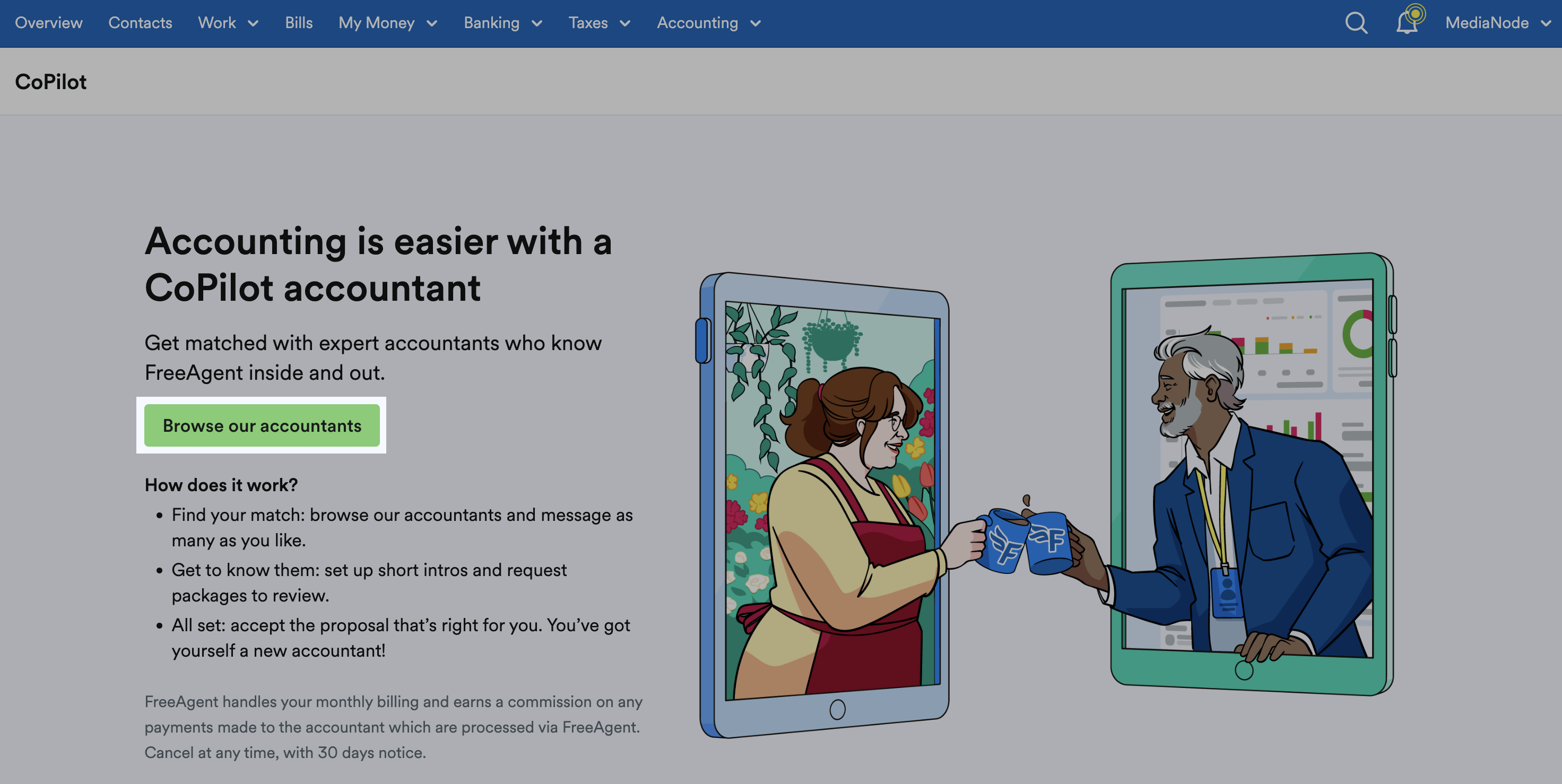Screen dimensions: 1562x784
Task: Open the Contacts page
Action: [140, 23]
